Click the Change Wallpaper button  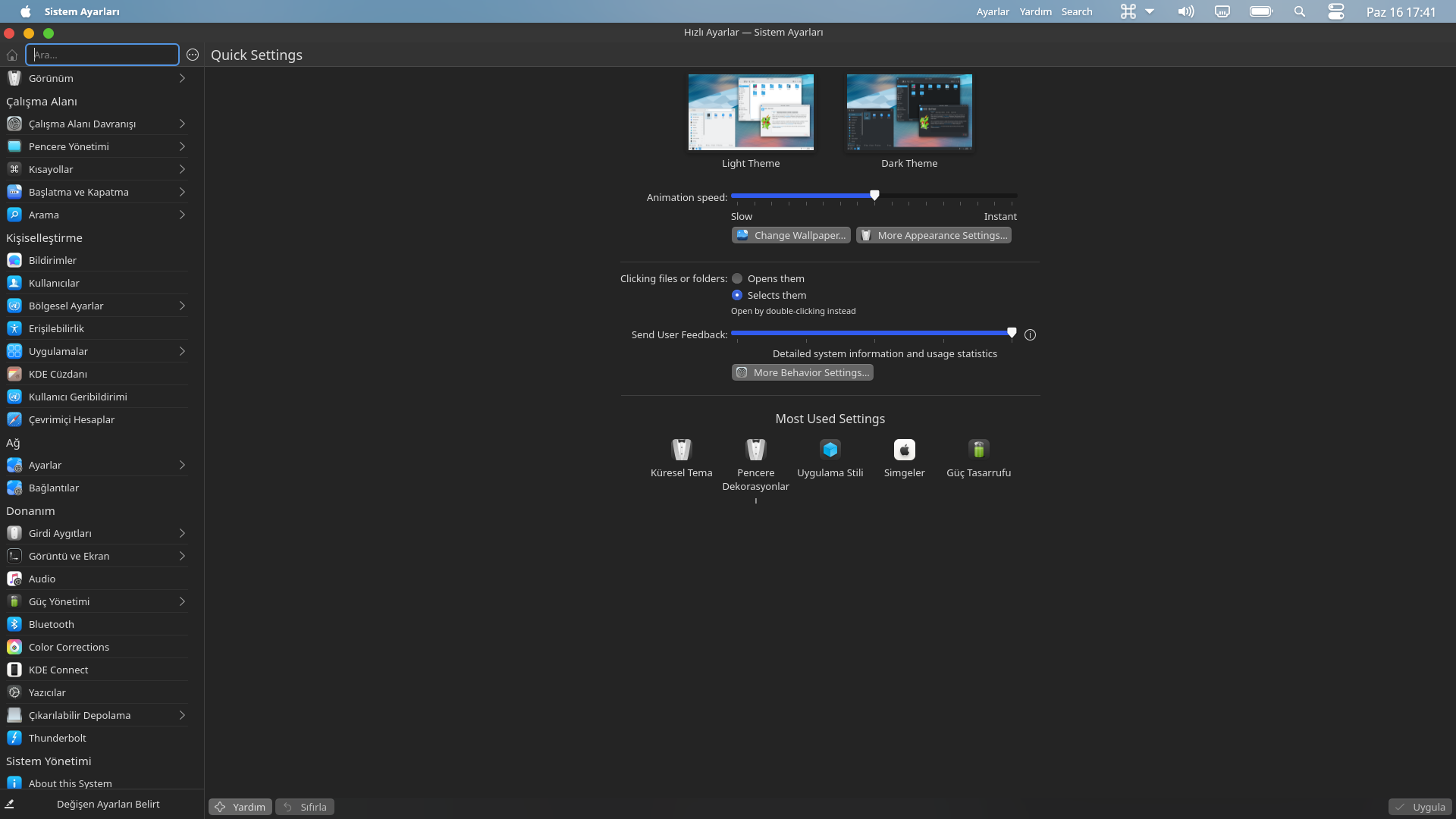(791, 235)
